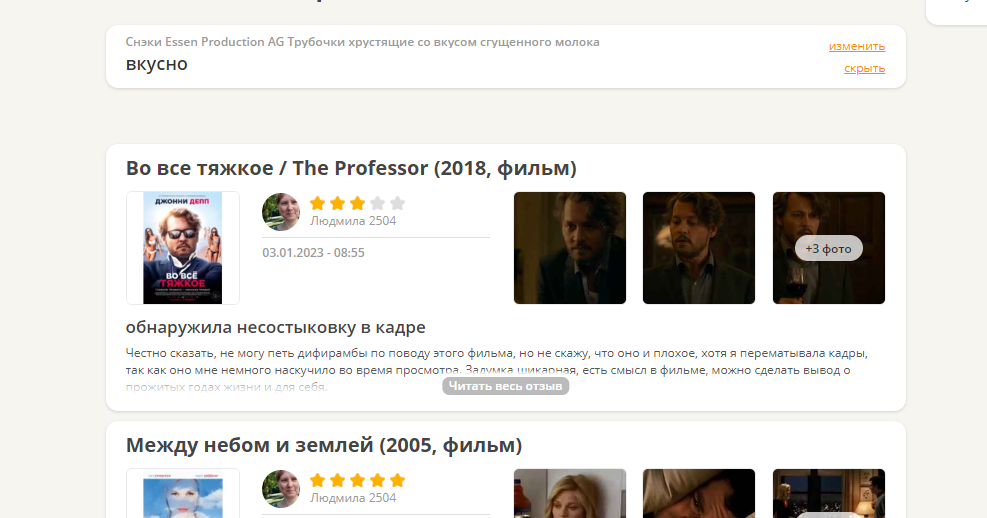Open the third photo of 'Между небом и землей' review
The image size is (987, 518).
click(x=828, y=493)
